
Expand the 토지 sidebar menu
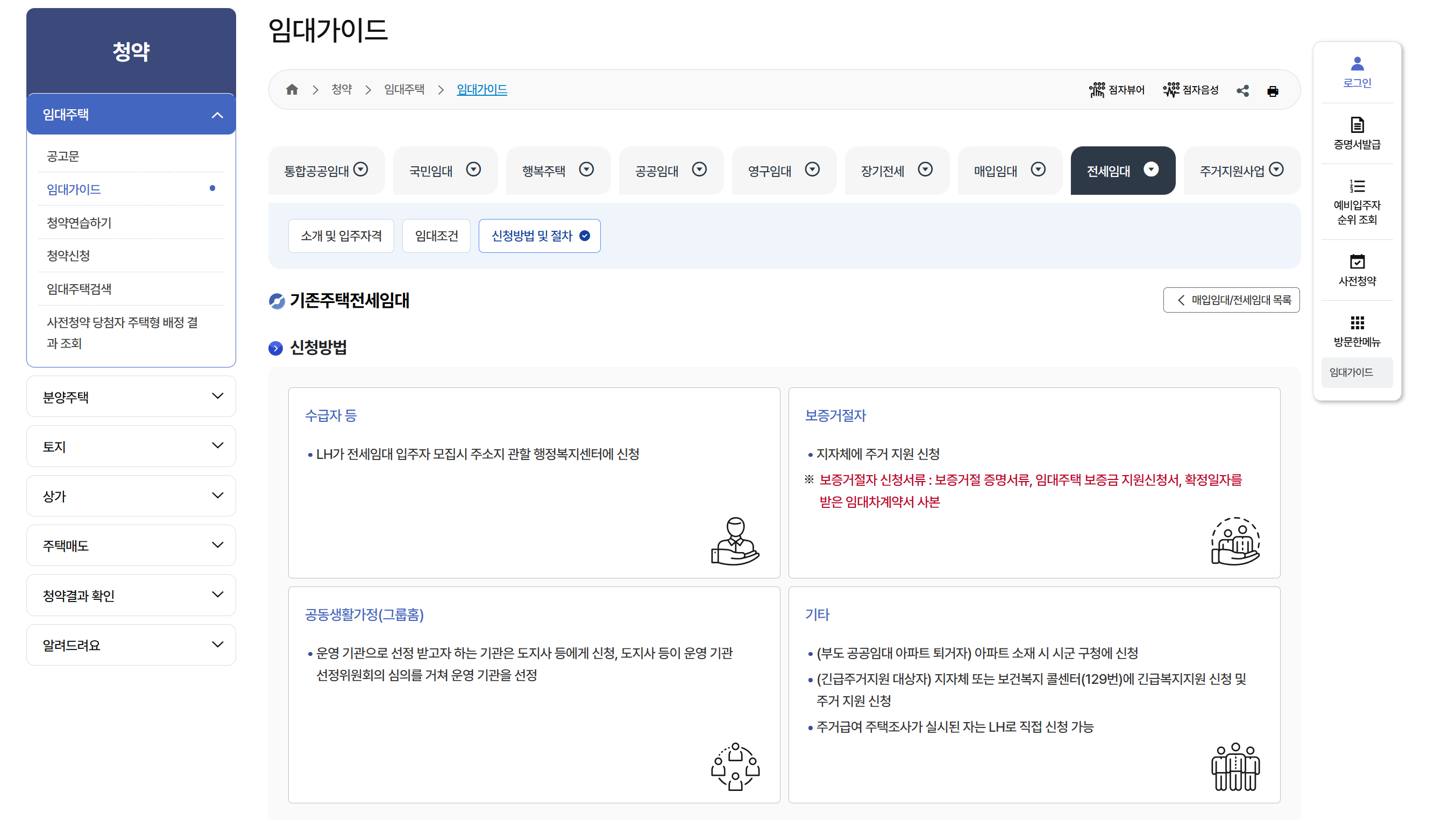(x=131, y=446)
